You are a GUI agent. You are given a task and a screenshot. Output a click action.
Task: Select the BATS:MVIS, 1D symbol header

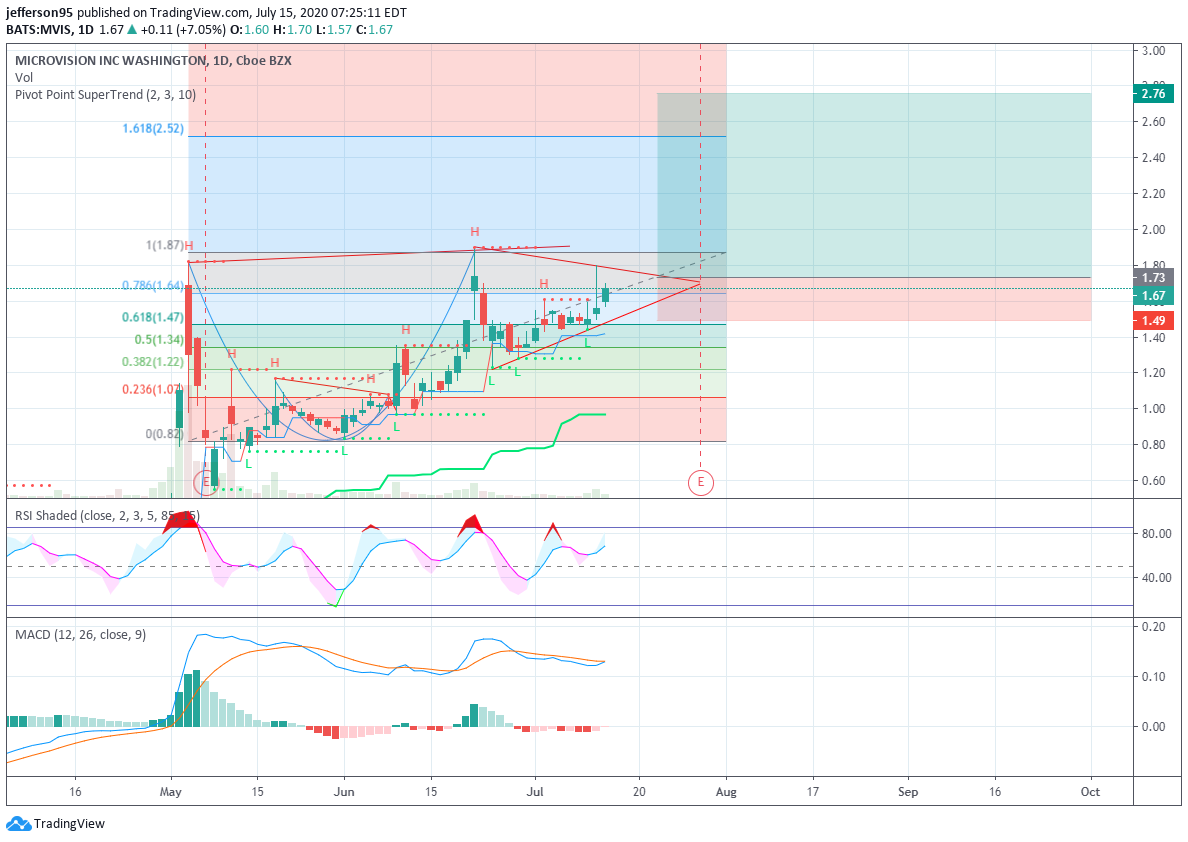(50, 30)
